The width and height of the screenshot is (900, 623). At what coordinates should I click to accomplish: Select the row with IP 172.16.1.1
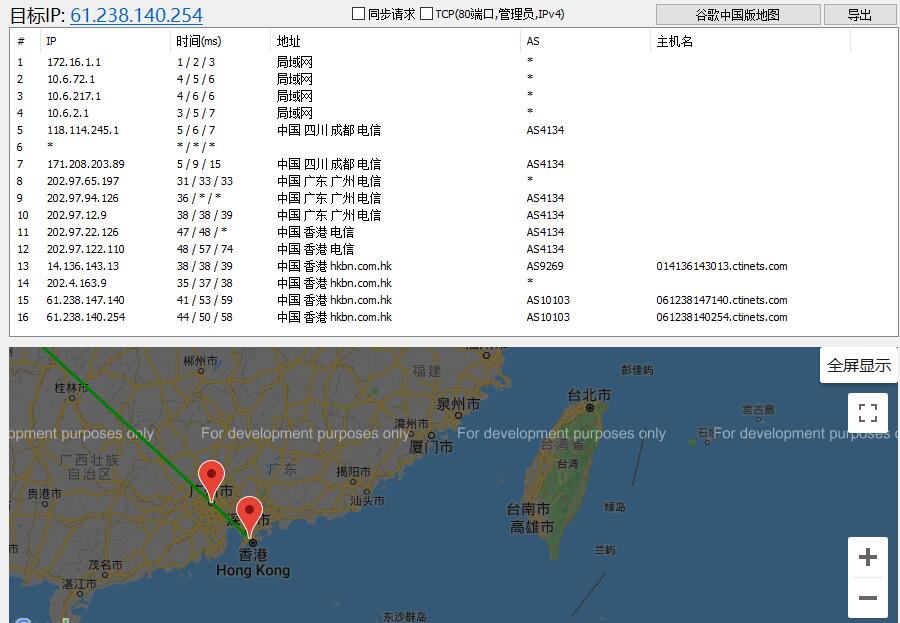click(453, 62)
